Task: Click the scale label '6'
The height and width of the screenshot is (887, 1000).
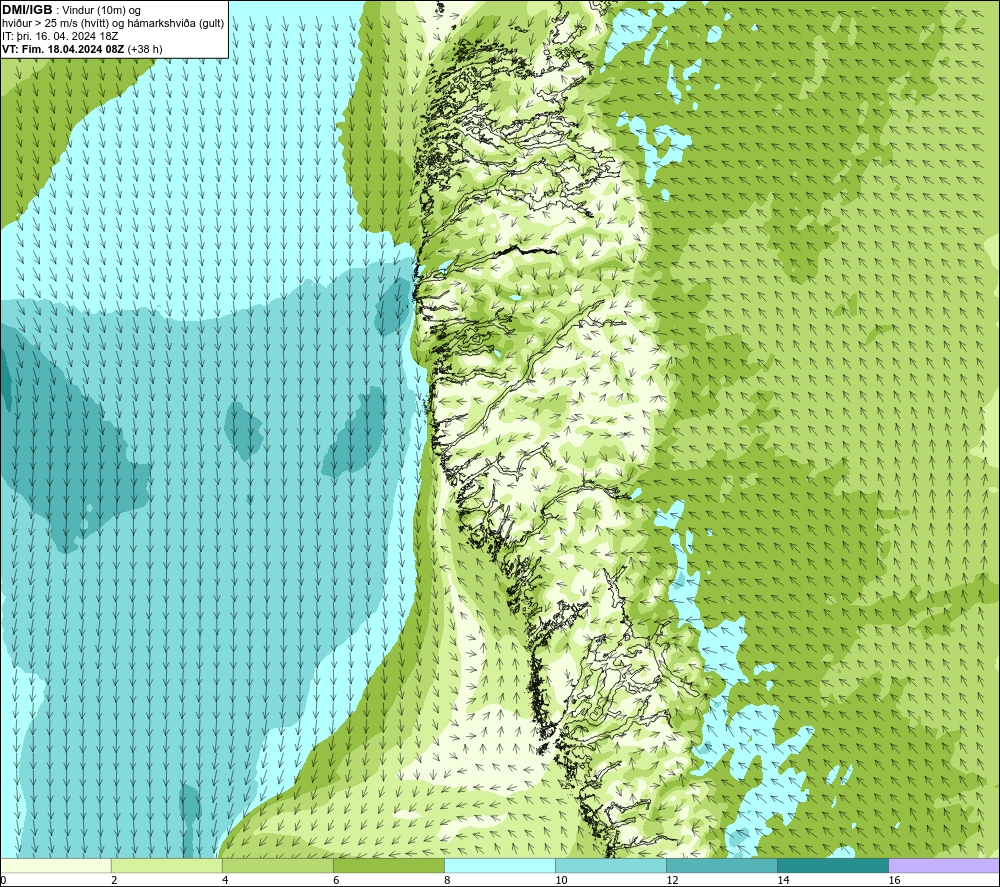Action: [336, 881]
